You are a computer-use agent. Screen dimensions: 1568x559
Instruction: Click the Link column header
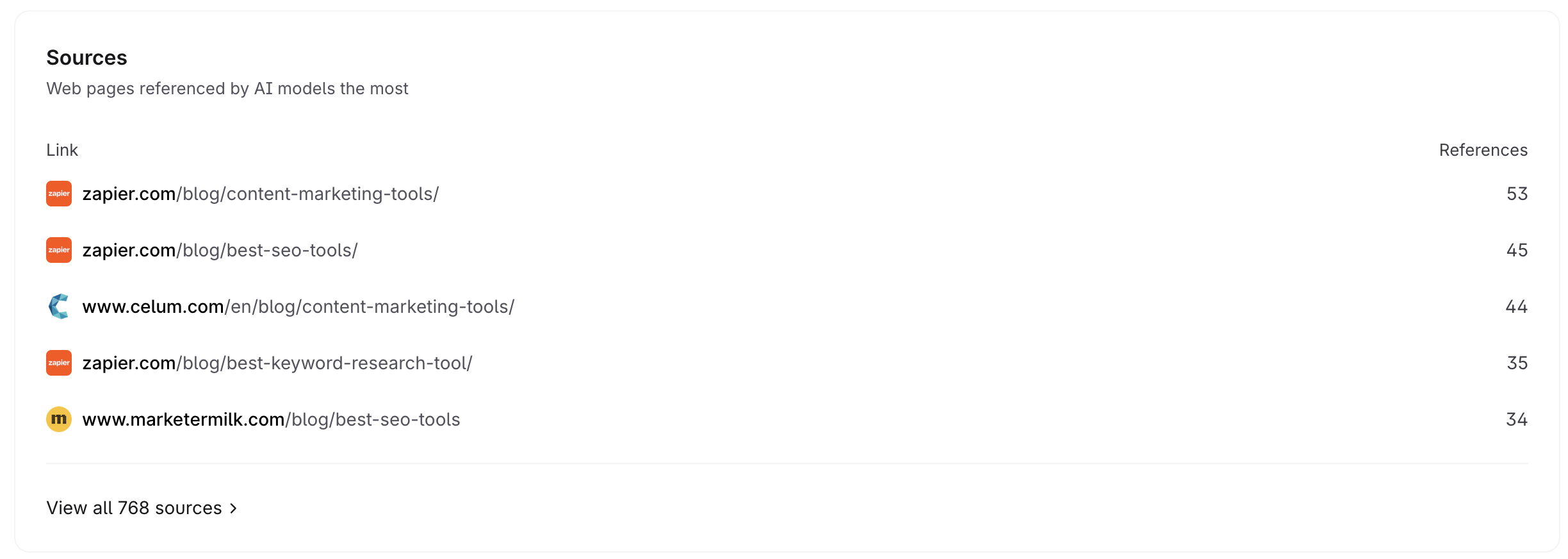pos(62,150)
